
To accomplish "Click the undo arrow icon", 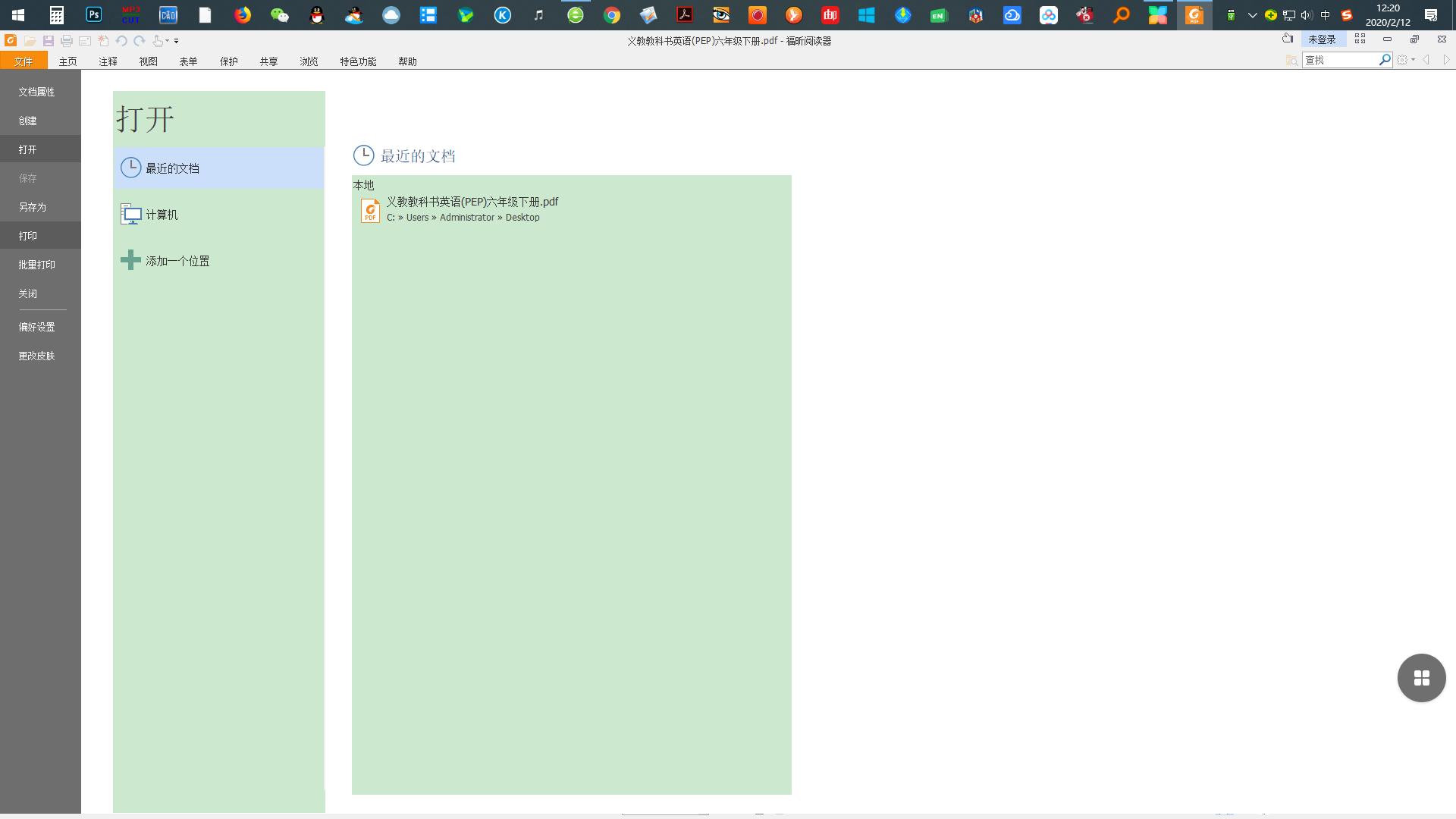I will [121, 41].
